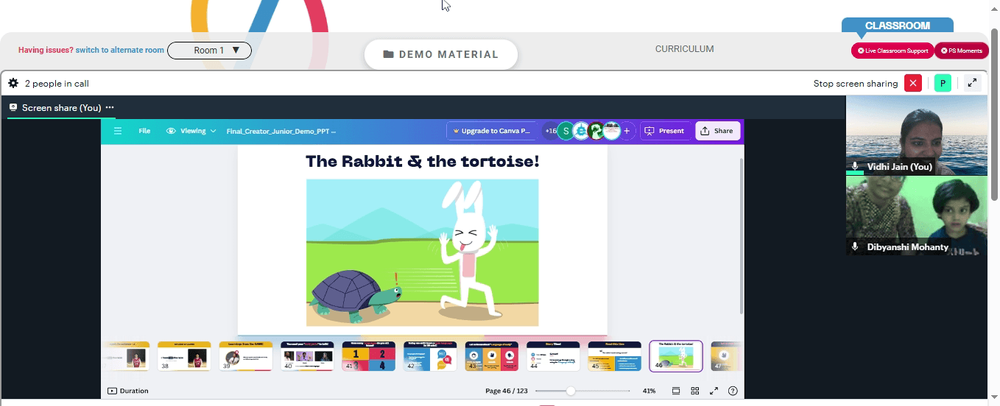Expand the call to fullscreen

[972, 83]
